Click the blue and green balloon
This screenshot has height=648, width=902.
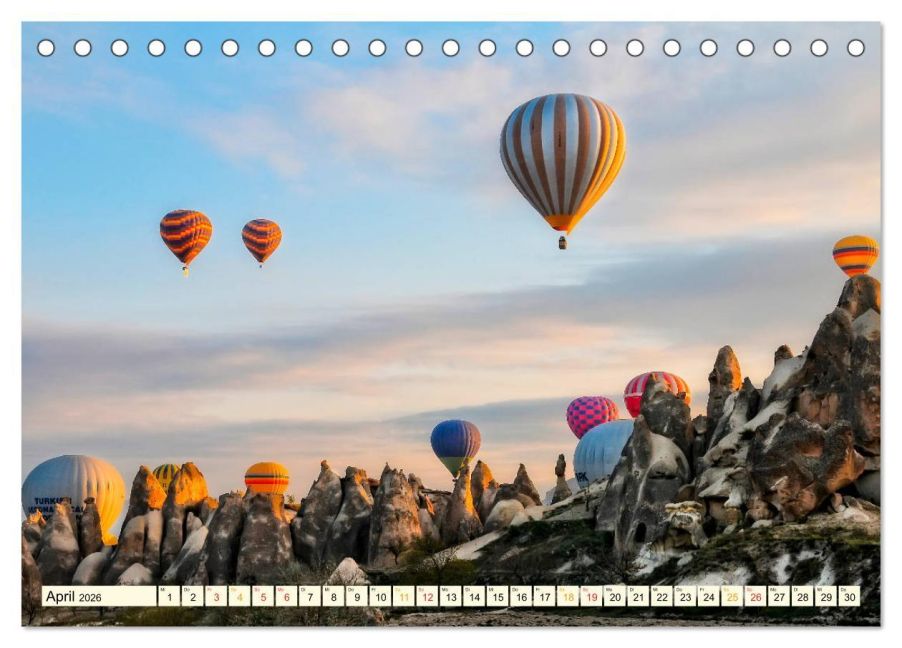(x=456, y=447)
